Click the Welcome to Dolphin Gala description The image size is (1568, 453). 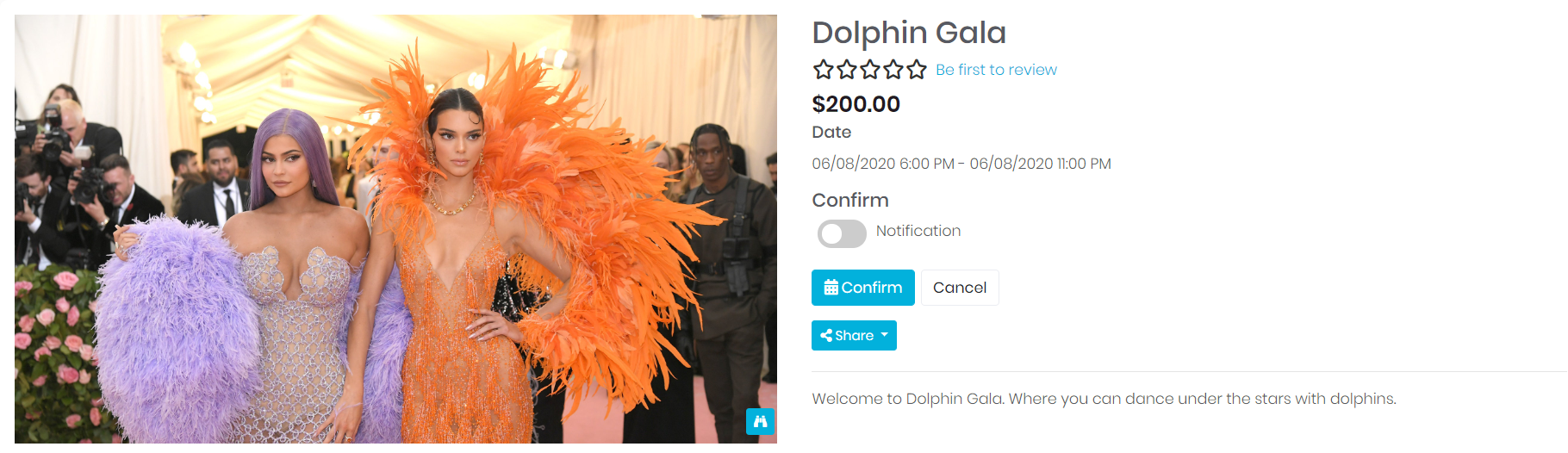click(1104, 399)
